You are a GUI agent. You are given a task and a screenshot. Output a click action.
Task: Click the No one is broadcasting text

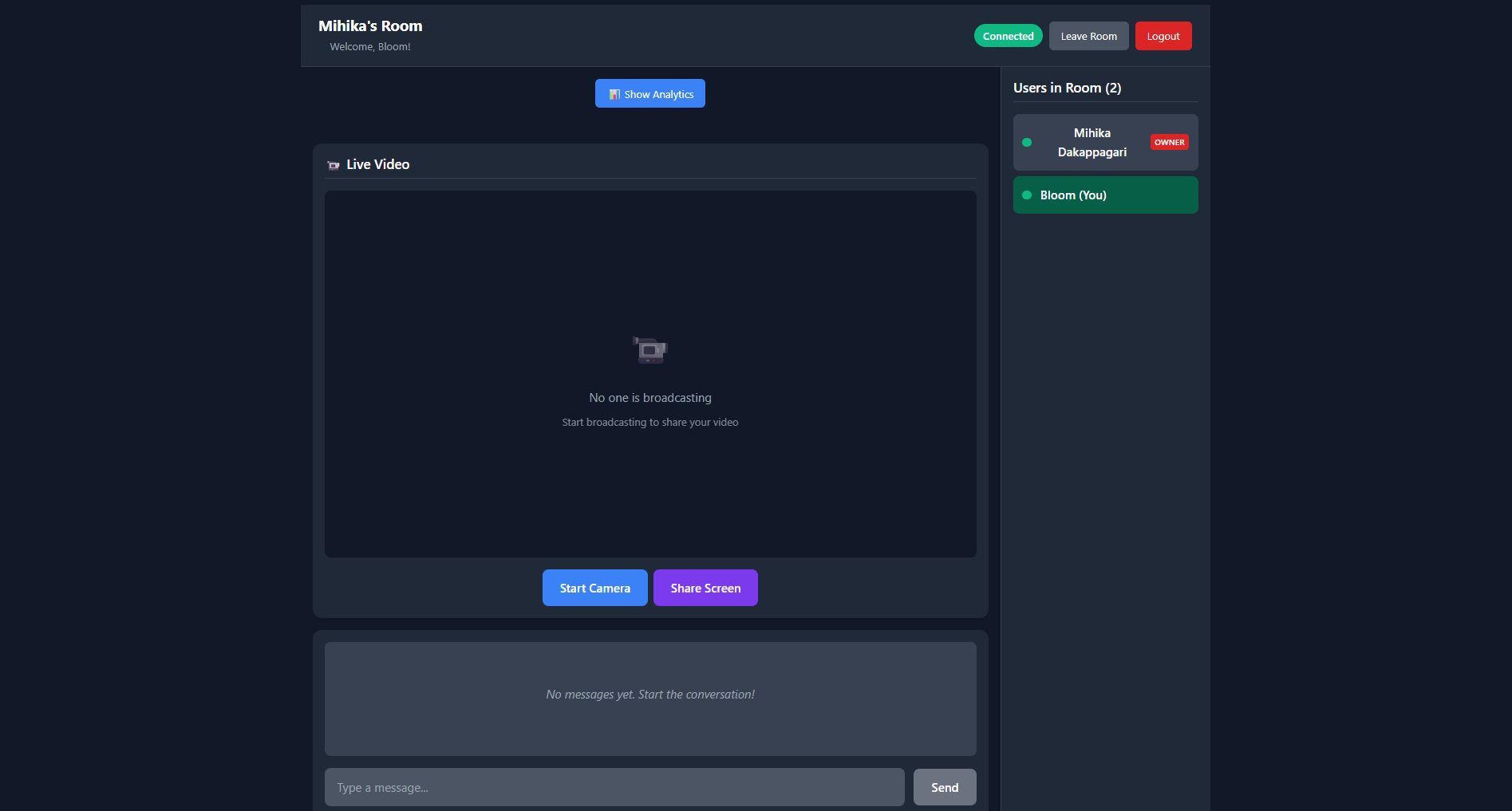coord(649,398)
